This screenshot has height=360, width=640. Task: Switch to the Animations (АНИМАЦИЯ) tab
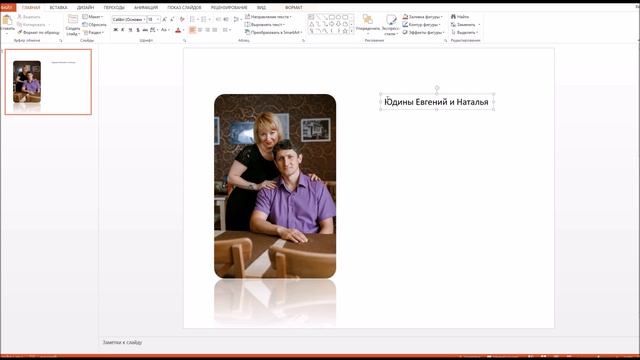[146, 7]
